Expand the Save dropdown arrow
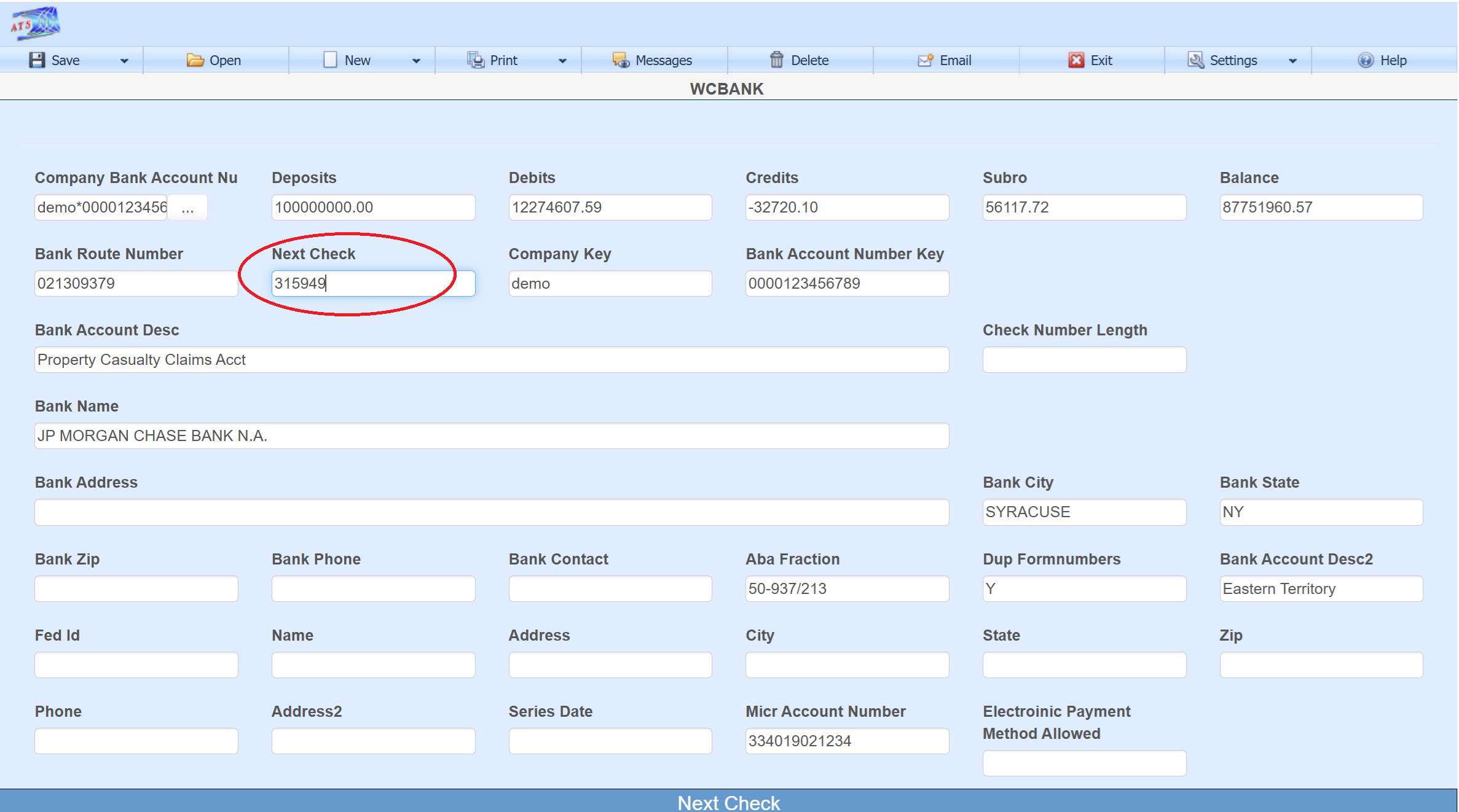 [x=124, y=61]
